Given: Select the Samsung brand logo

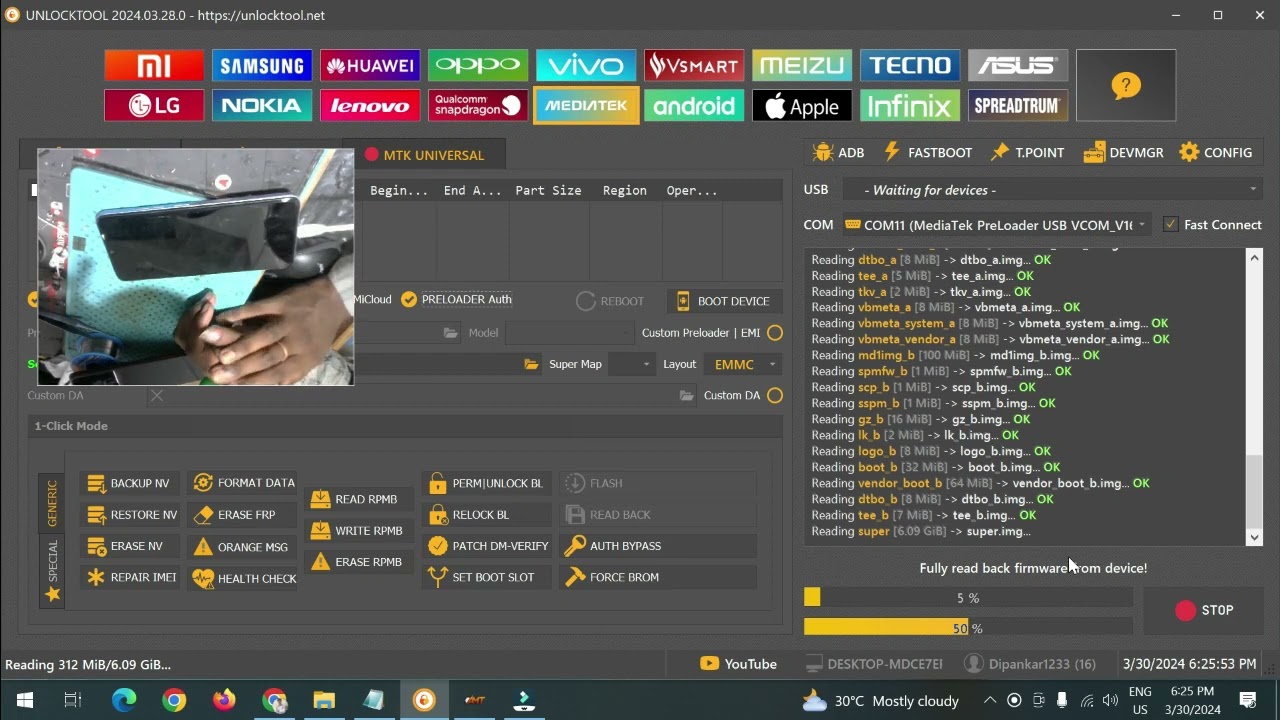Looking at the screenshot, I should [x=262, y=66].
